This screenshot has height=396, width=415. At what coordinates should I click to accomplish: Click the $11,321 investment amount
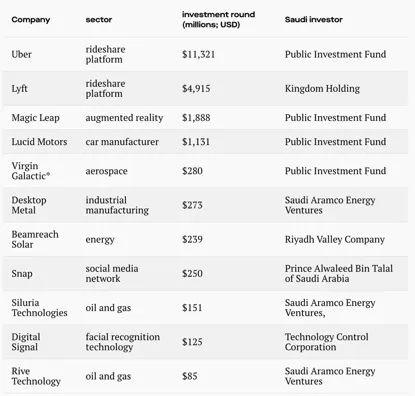click(199, 54)
